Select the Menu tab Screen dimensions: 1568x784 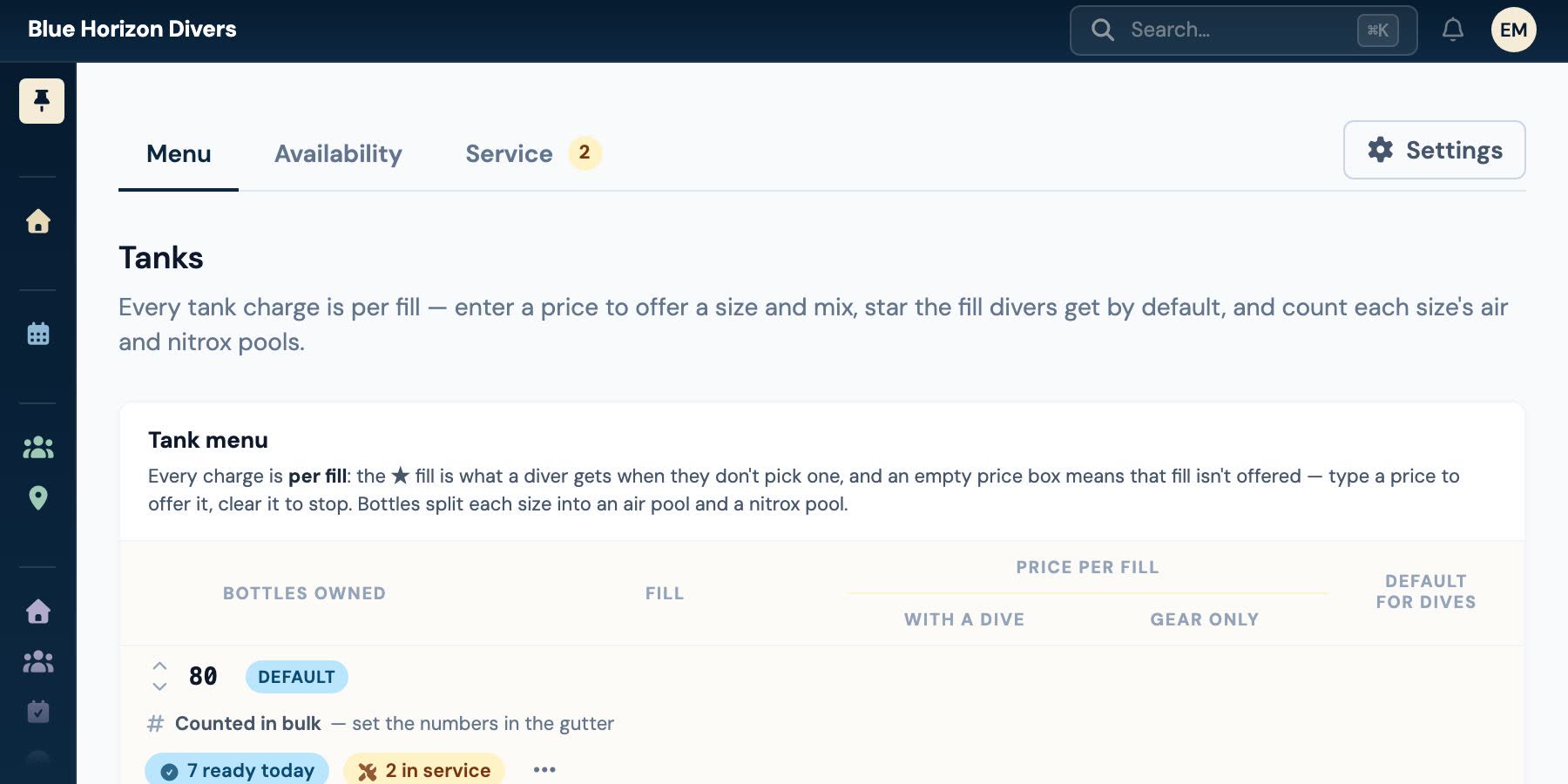click(179, 154)
